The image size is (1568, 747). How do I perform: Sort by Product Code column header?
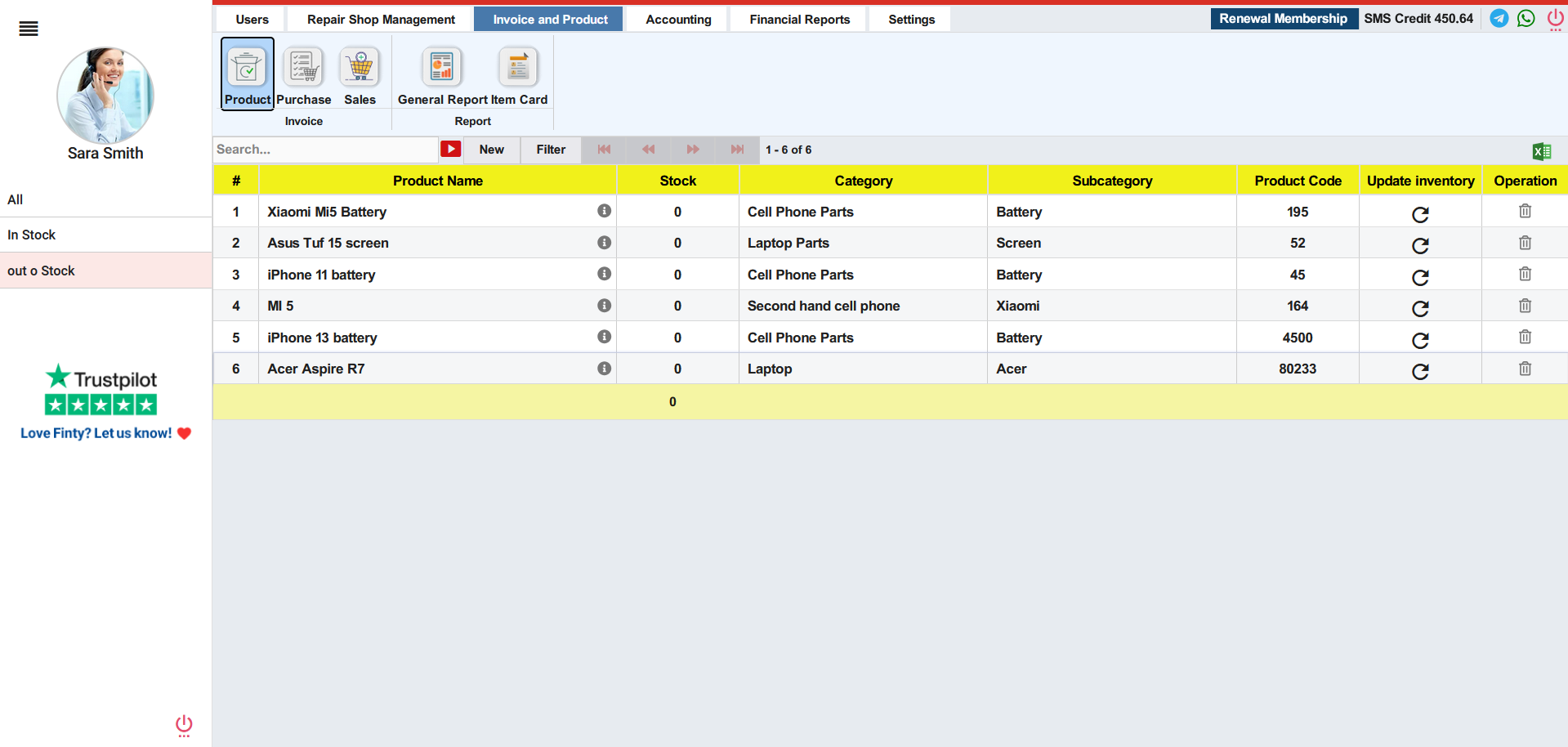[1298, 181]
